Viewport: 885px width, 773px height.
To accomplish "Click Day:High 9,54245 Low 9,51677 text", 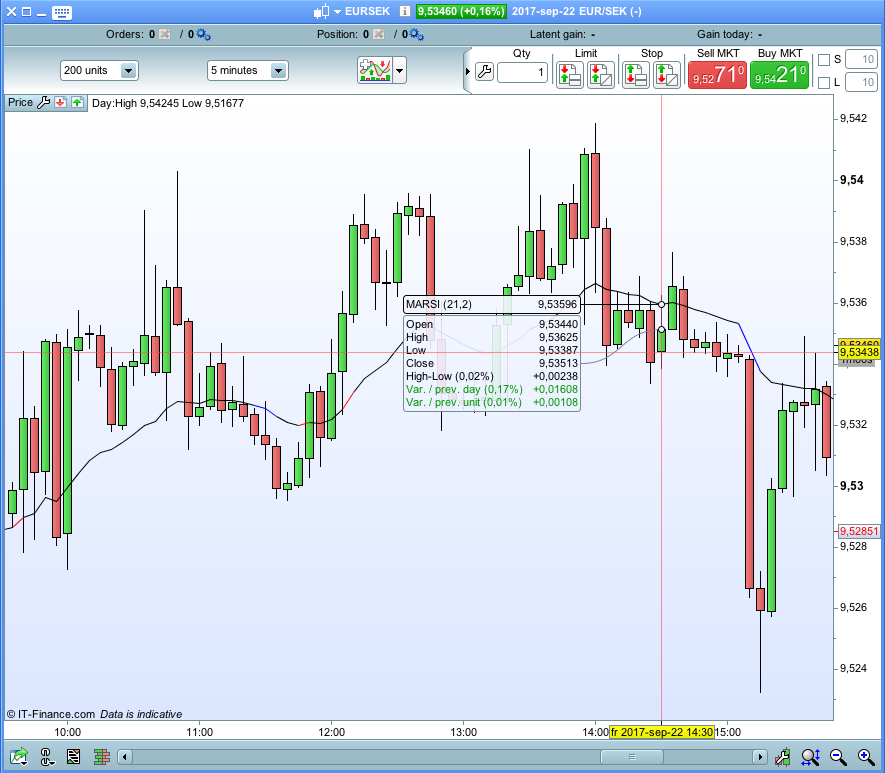I will click(168, 103).
